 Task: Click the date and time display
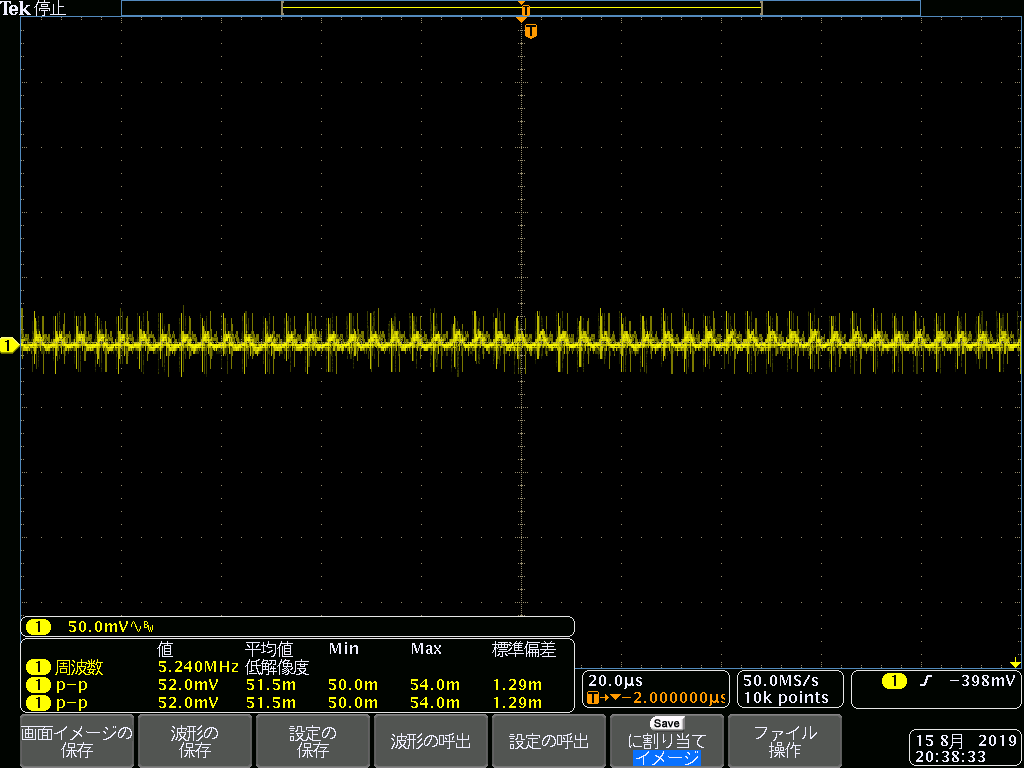tap(965, 749)
